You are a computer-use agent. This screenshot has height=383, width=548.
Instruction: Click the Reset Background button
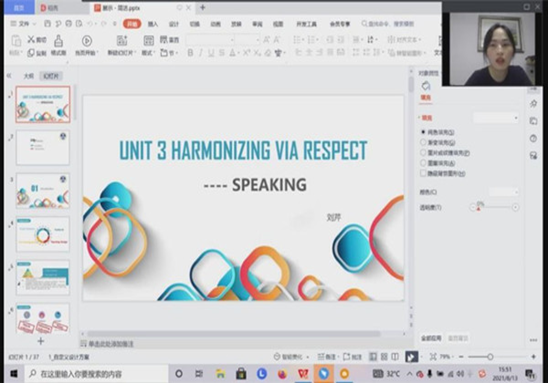[458, 338]
